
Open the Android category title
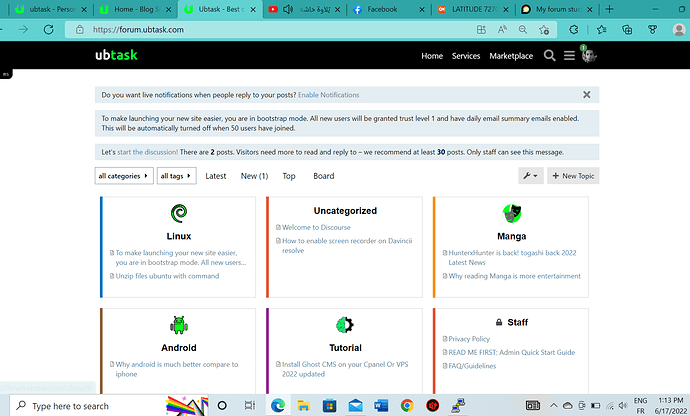[179, 348]
